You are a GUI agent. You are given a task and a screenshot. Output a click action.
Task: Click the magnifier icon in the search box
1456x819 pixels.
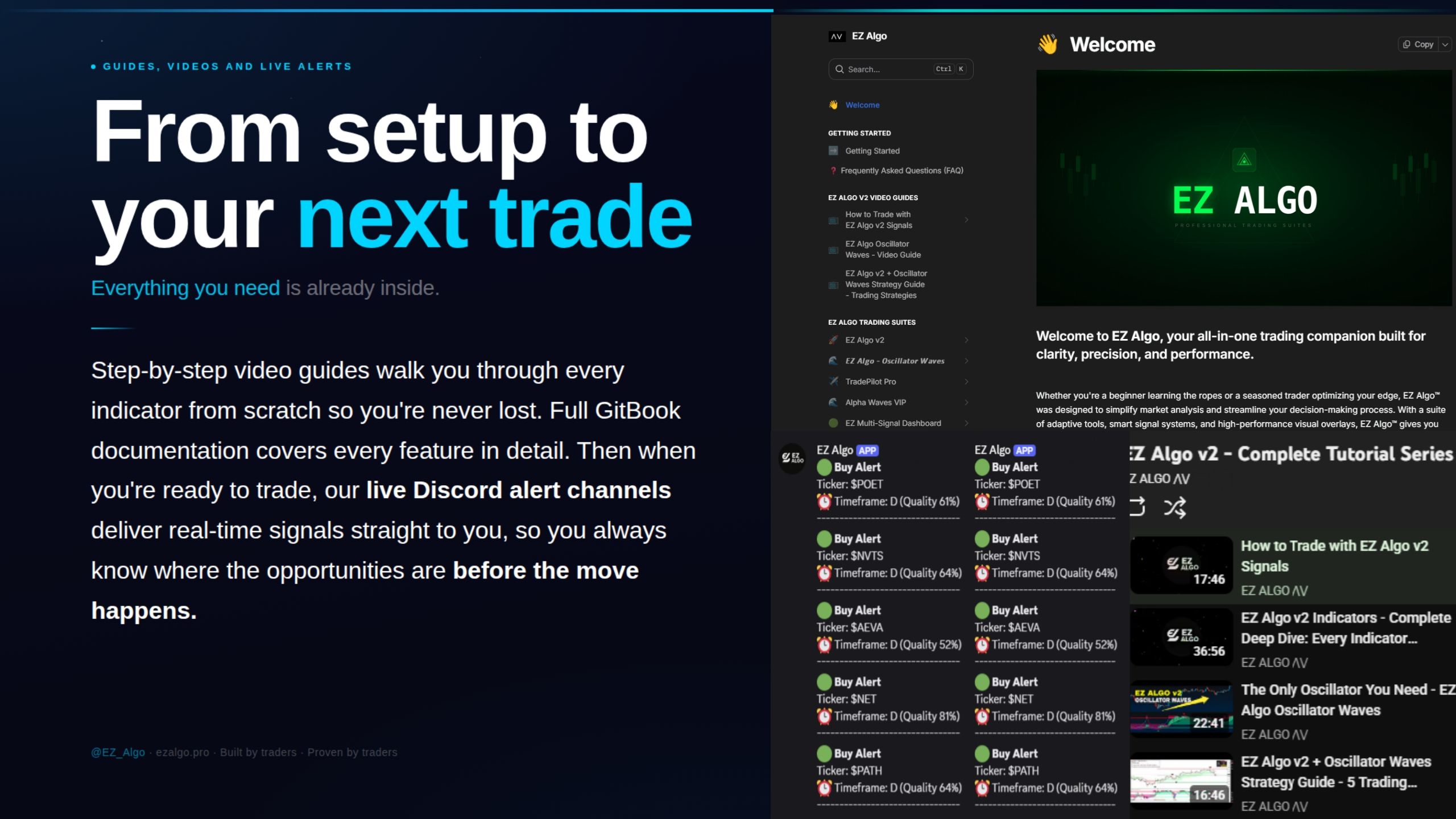(839, 69)
